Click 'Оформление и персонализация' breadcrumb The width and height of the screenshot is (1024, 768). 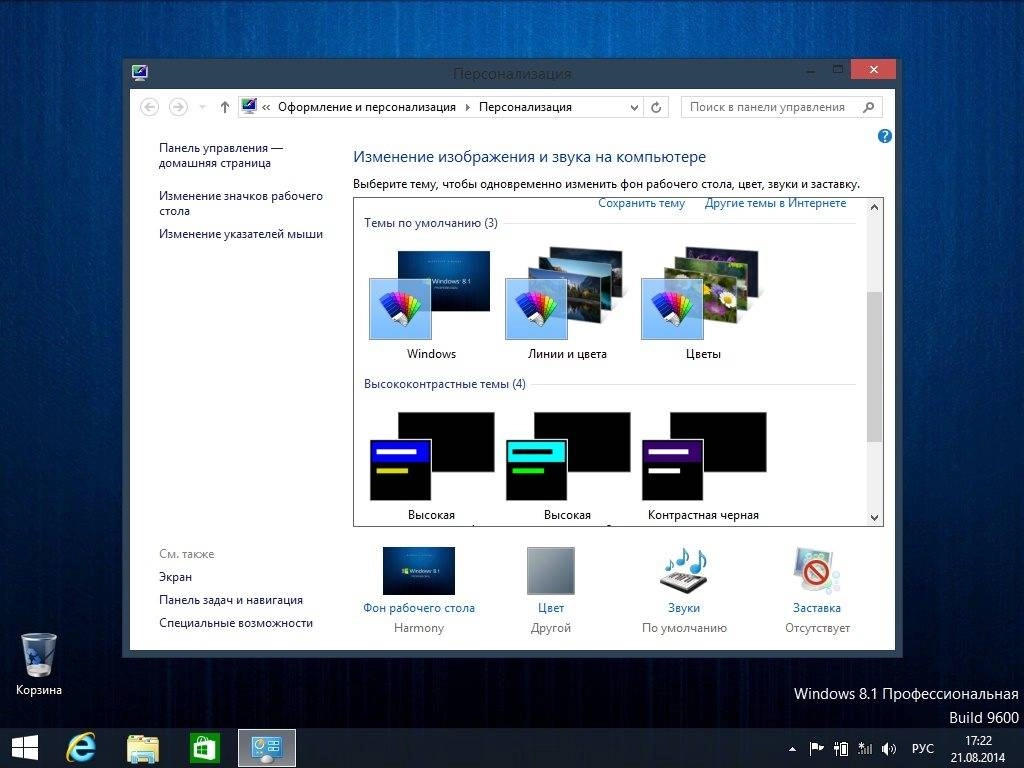pyautogui.click(x=366, y=107)
